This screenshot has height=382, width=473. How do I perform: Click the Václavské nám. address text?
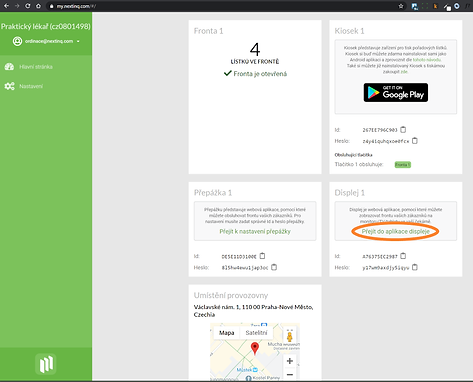click(253, 311)
